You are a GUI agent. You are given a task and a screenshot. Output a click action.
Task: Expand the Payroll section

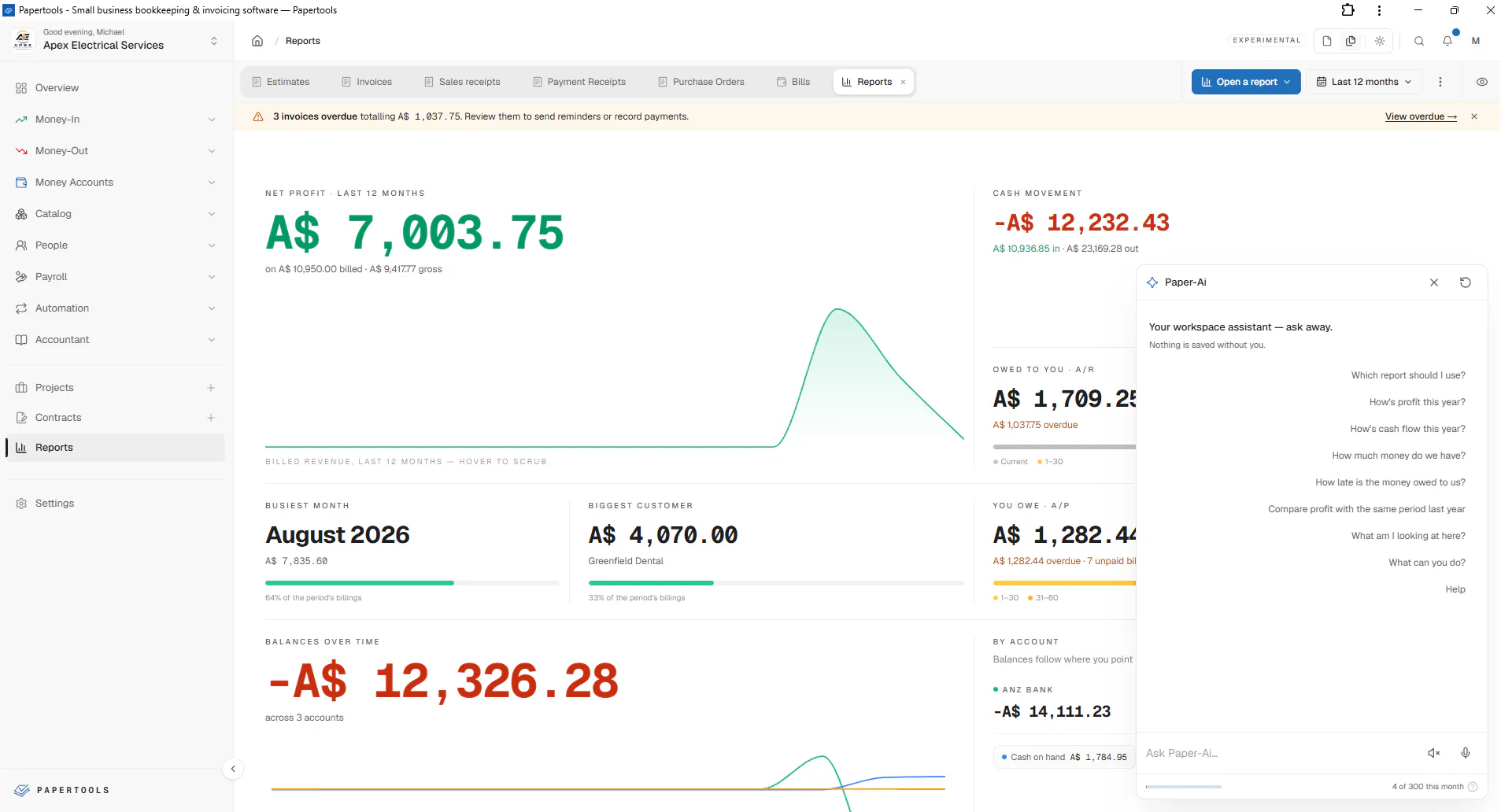(115, 277)
